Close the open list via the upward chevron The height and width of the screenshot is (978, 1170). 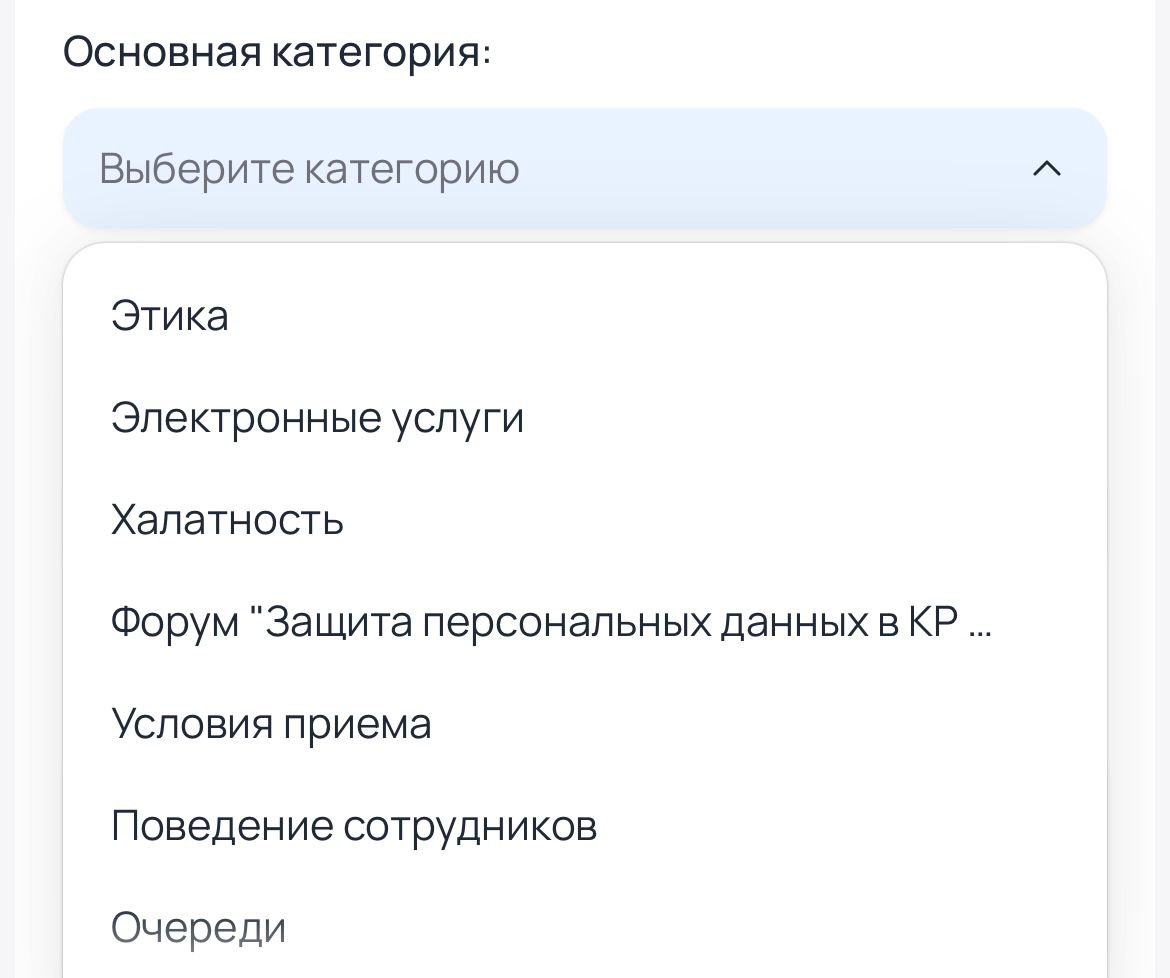1046,169
